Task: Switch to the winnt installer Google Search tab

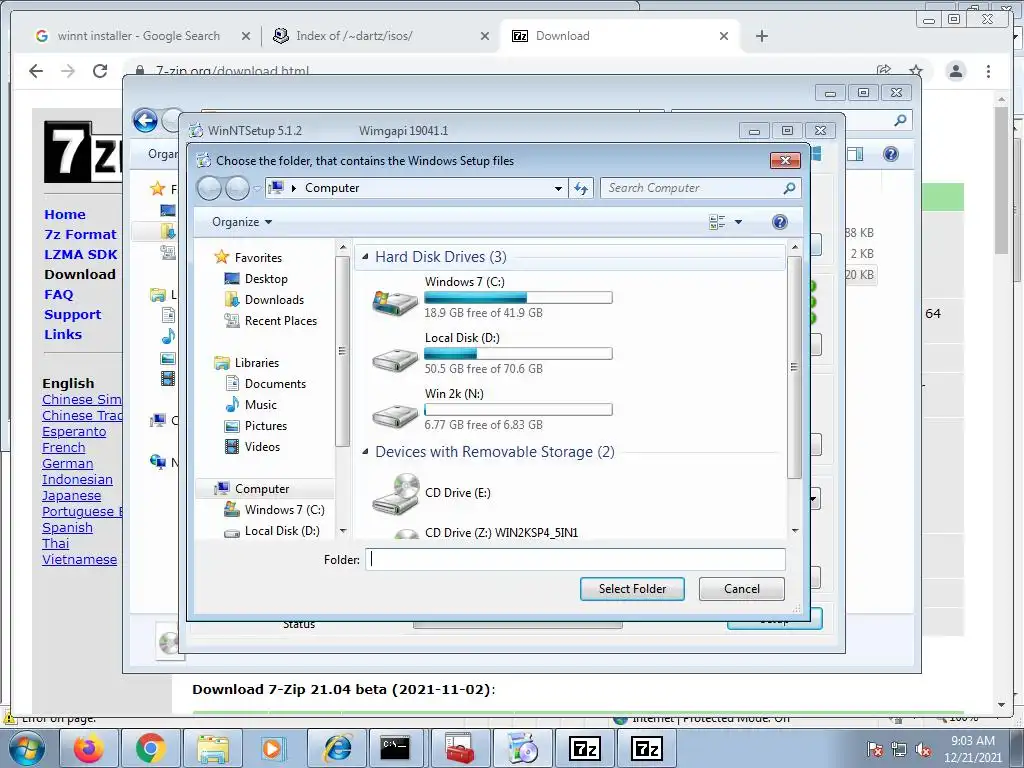Action: pos(138,36)
